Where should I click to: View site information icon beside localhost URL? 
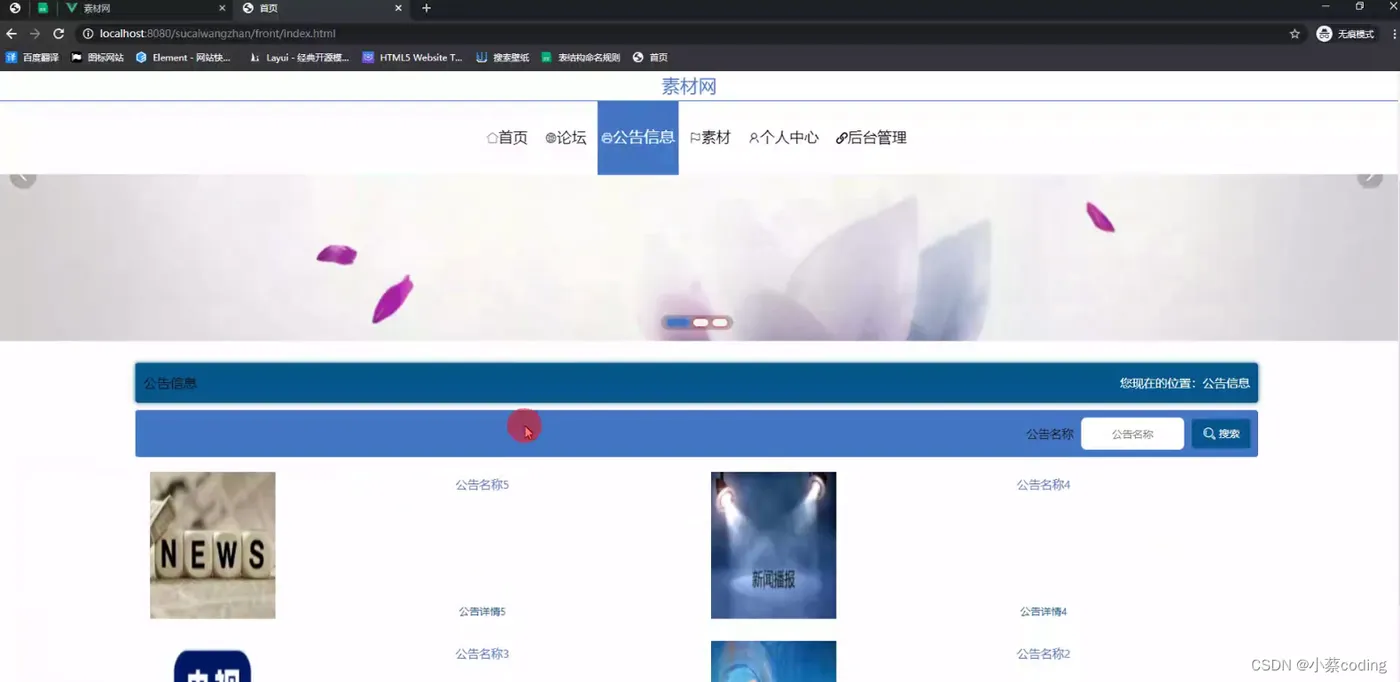click(88, 34)
